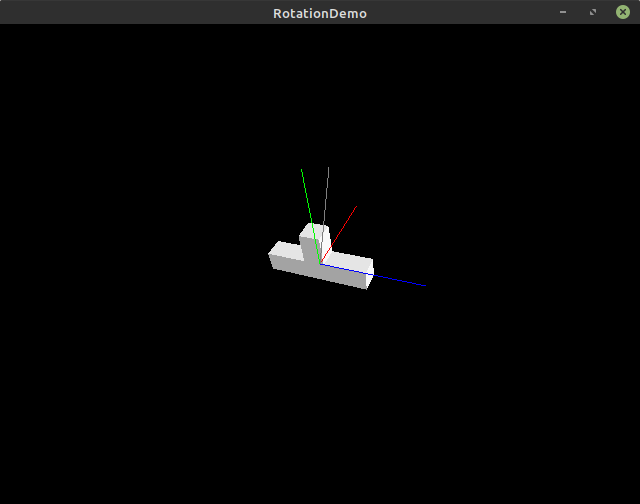640x504 pixels.
Task: Select the top end of the green axis
Action: click(302, 170)
